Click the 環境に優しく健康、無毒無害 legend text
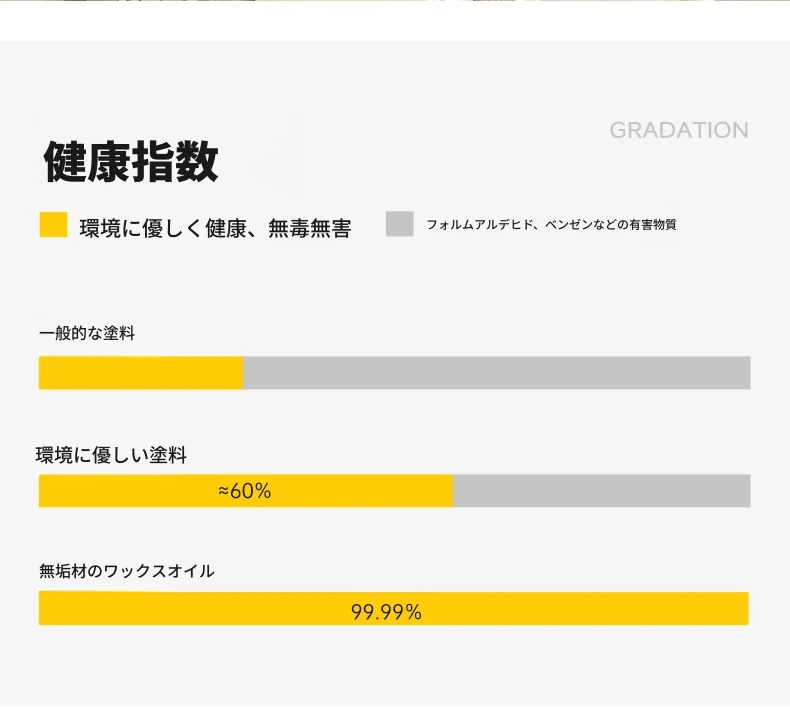This screenshot has height=707, width=790. point(215,228)
